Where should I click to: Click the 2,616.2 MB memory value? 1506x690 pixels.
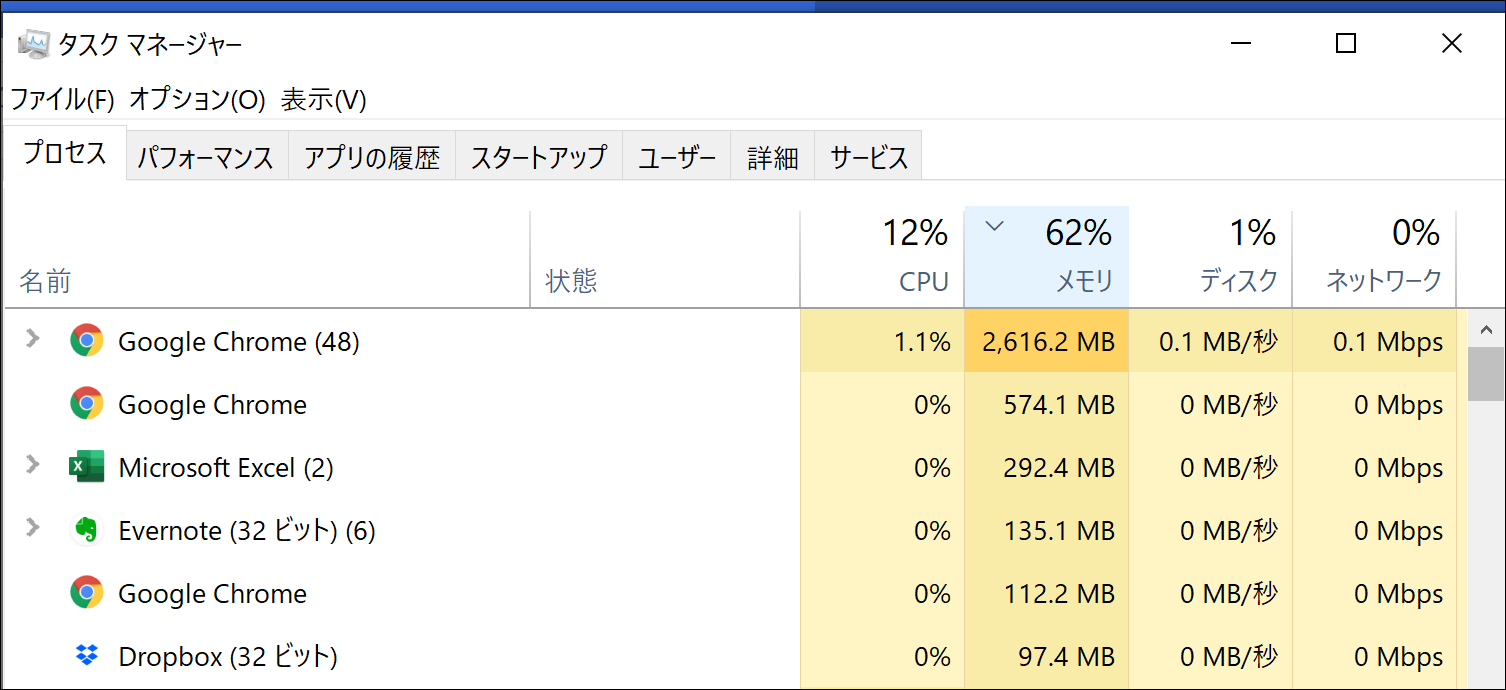point(1048,342)
